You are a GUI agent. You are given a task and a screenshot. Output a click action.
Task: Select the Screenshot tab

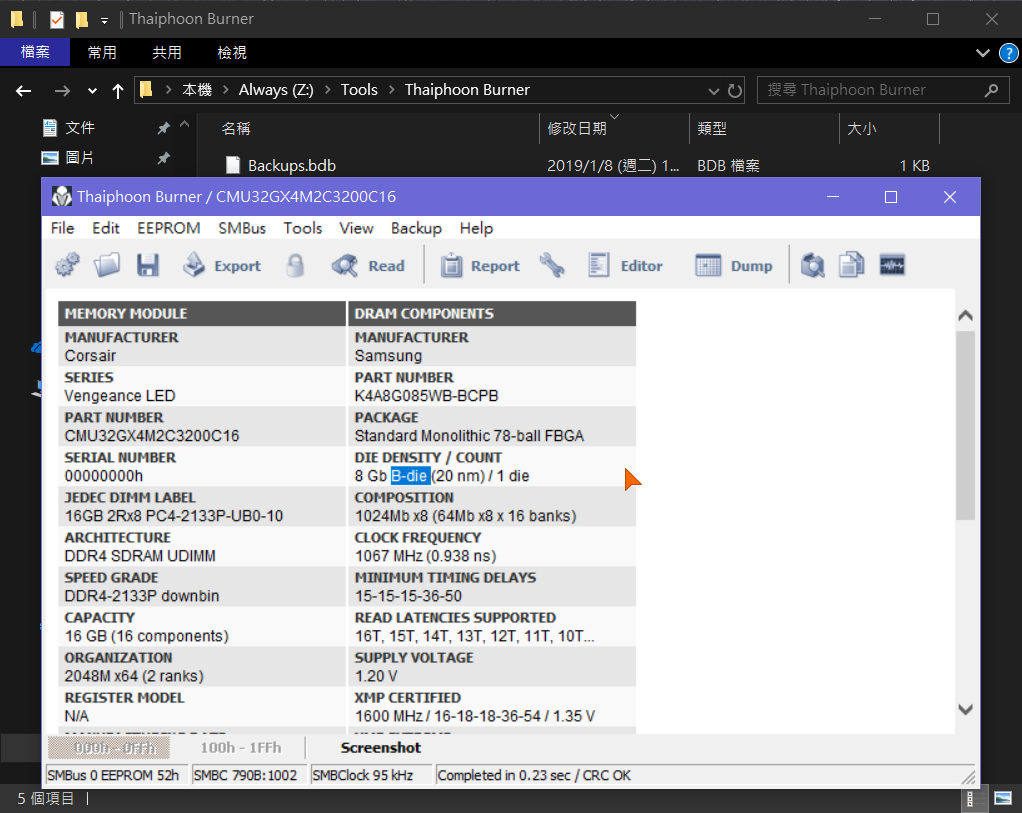tap(381, 748)
